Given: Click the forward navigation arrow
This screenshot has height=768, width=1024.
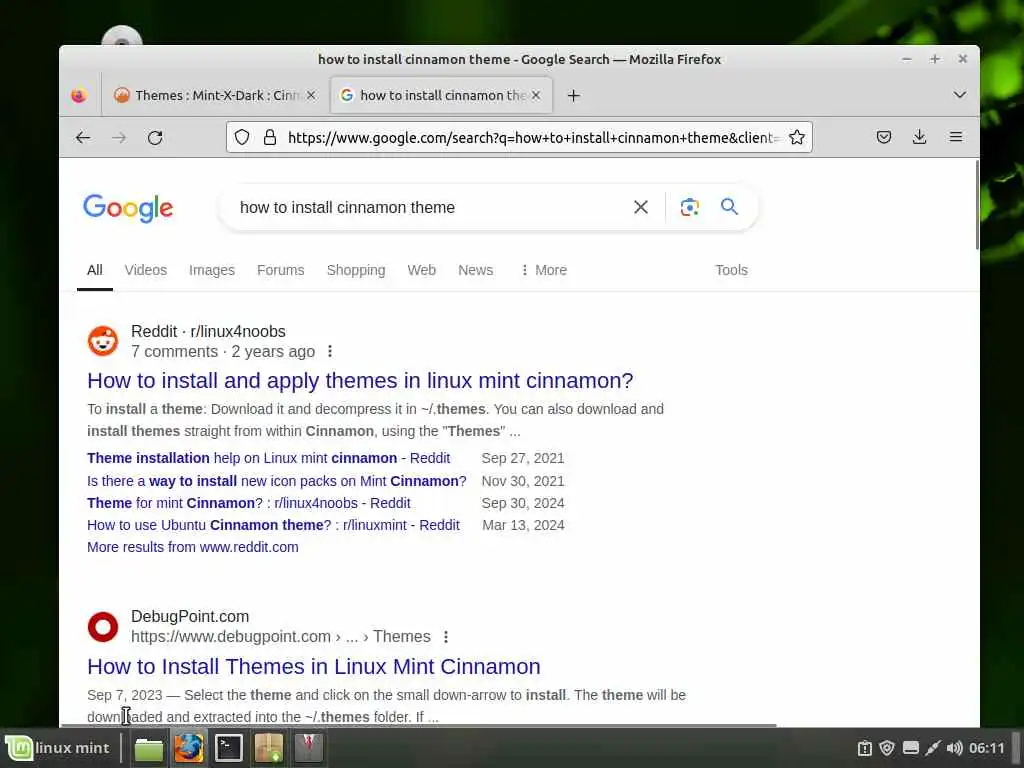Looking at the screenshot, I should pos(119,138).
